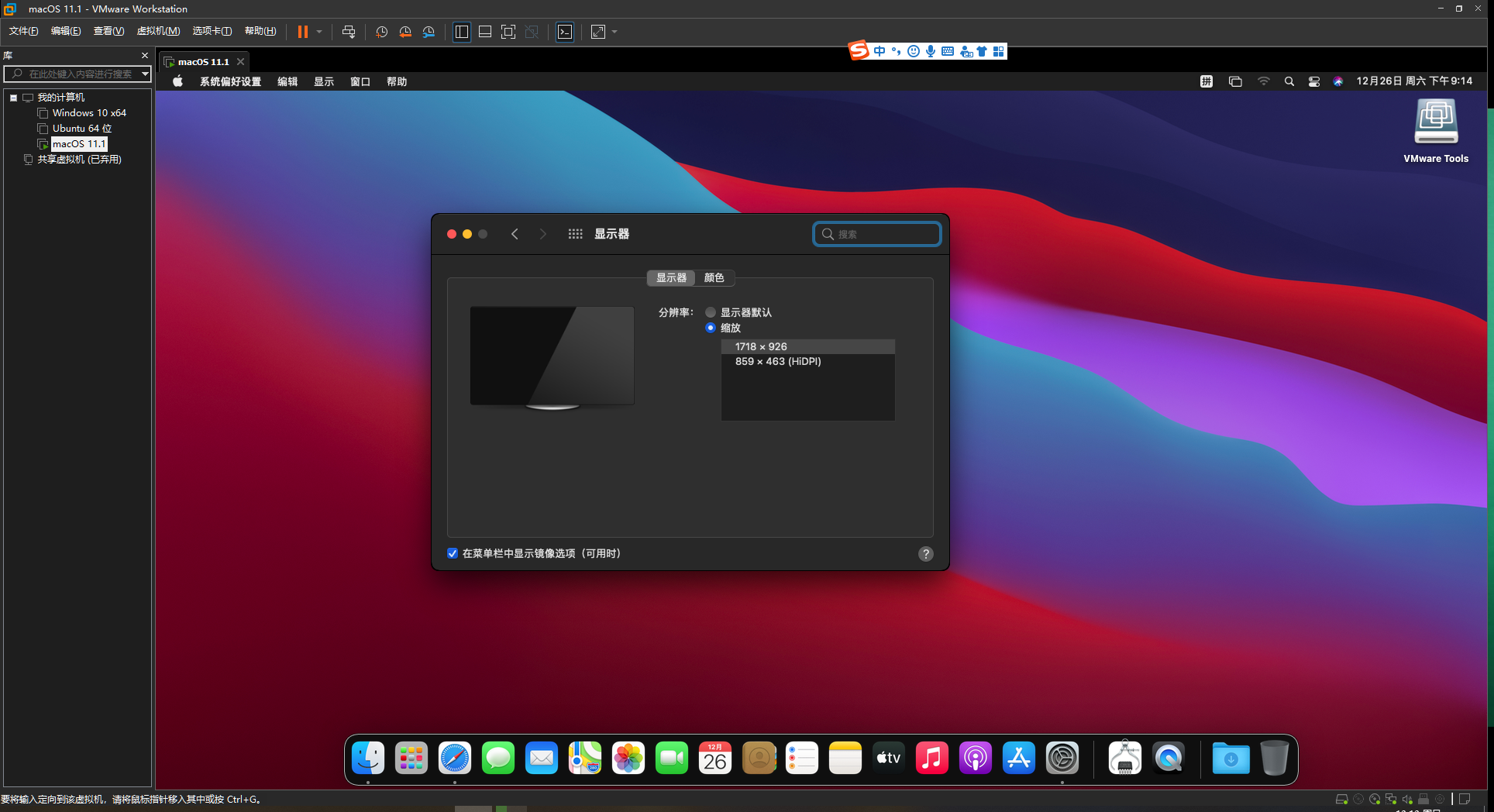Open Mail from the Dock

pyautogui.click(x=542, y=759)
